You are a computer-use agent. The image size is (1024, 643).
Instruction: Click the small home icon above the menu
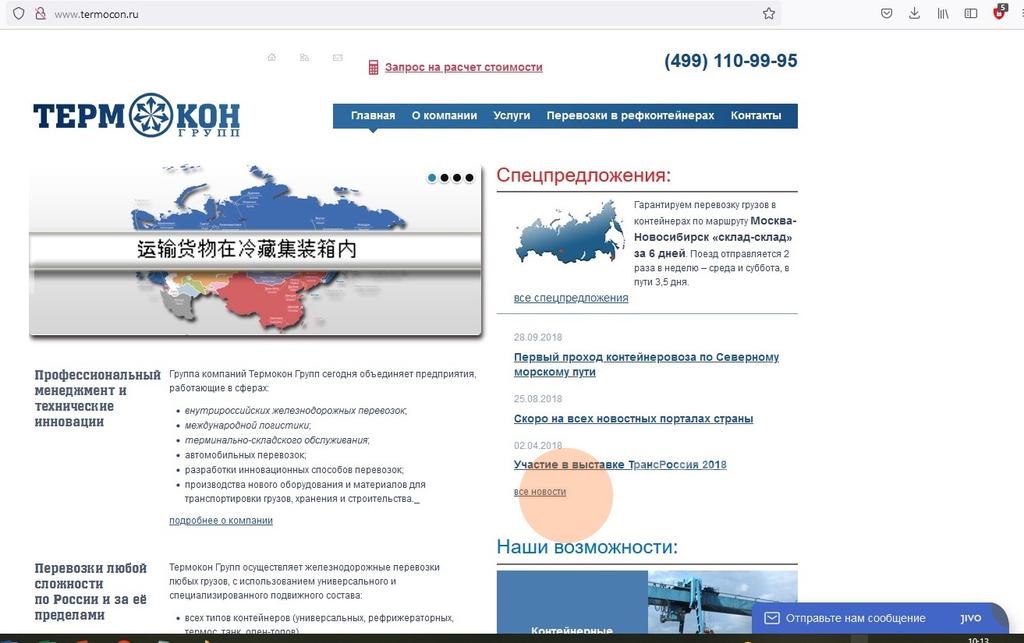(272, 57)
